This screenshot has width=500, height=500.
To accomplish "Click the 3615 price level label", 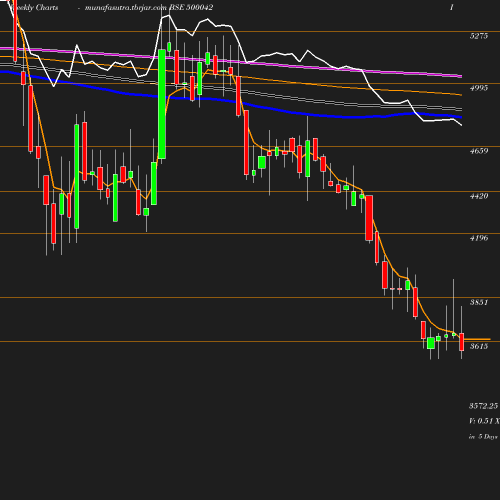I will coord(479,346).
